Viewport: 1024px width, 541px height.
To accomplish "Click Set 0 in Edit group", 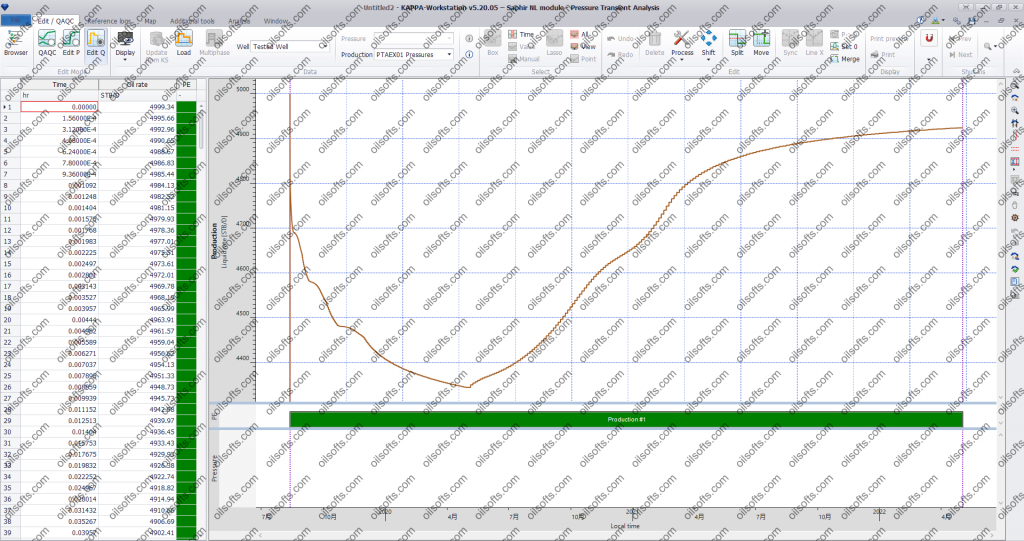I will pyautogui.click(x=844, y=46).
